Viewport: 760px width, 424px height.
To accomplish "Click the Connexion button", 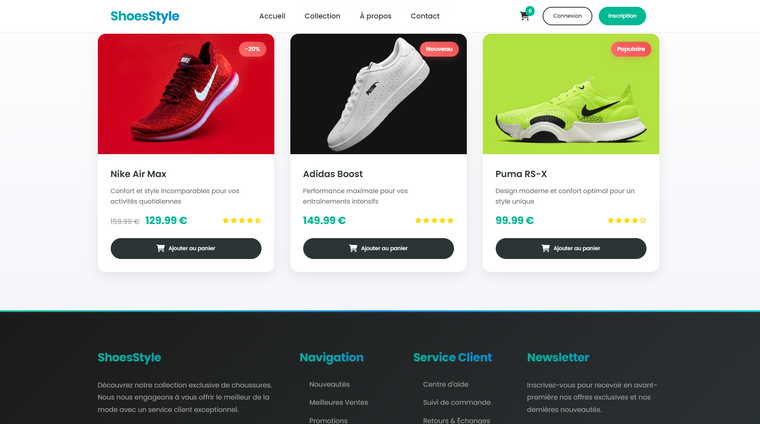I will pos(567,16).
